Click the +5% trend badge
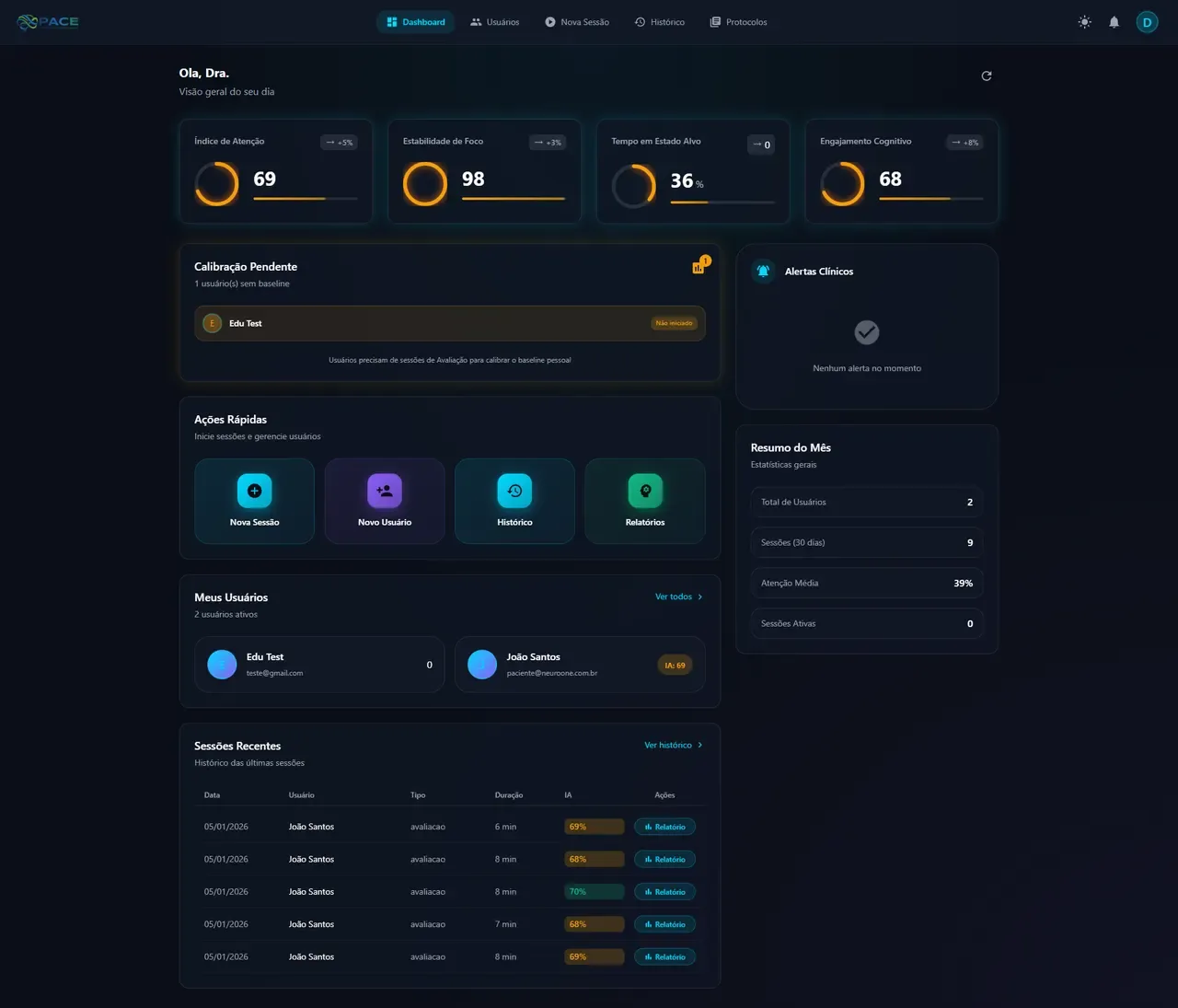This screenshot has height=1008, width=1178. pos(339,143)
